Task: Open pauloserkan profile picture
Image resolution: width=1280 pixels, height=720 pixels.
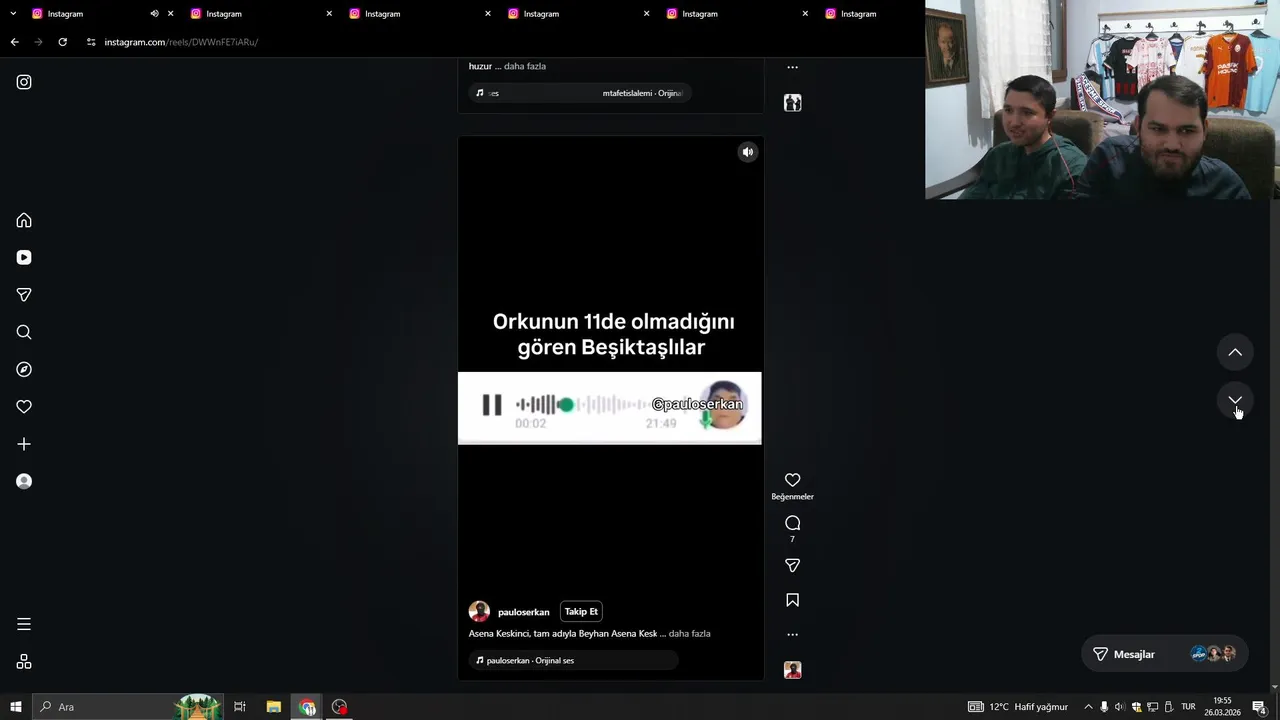Action: [x=479, y=612]
